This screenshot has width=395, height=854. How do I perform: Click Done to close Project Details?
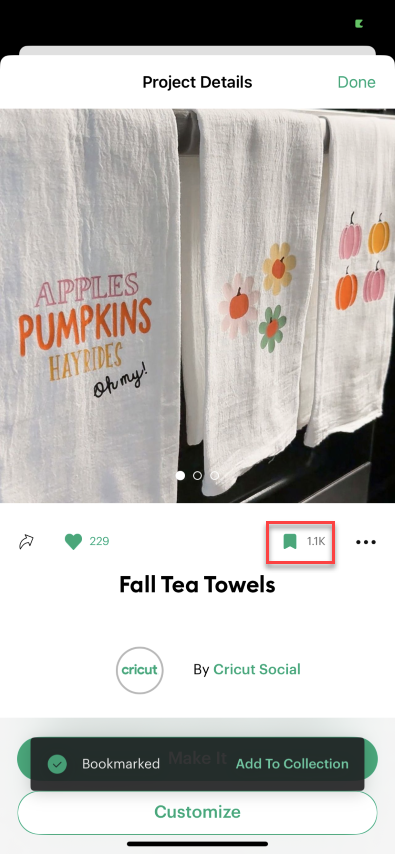pyautogui.click(x=356, y=82)
